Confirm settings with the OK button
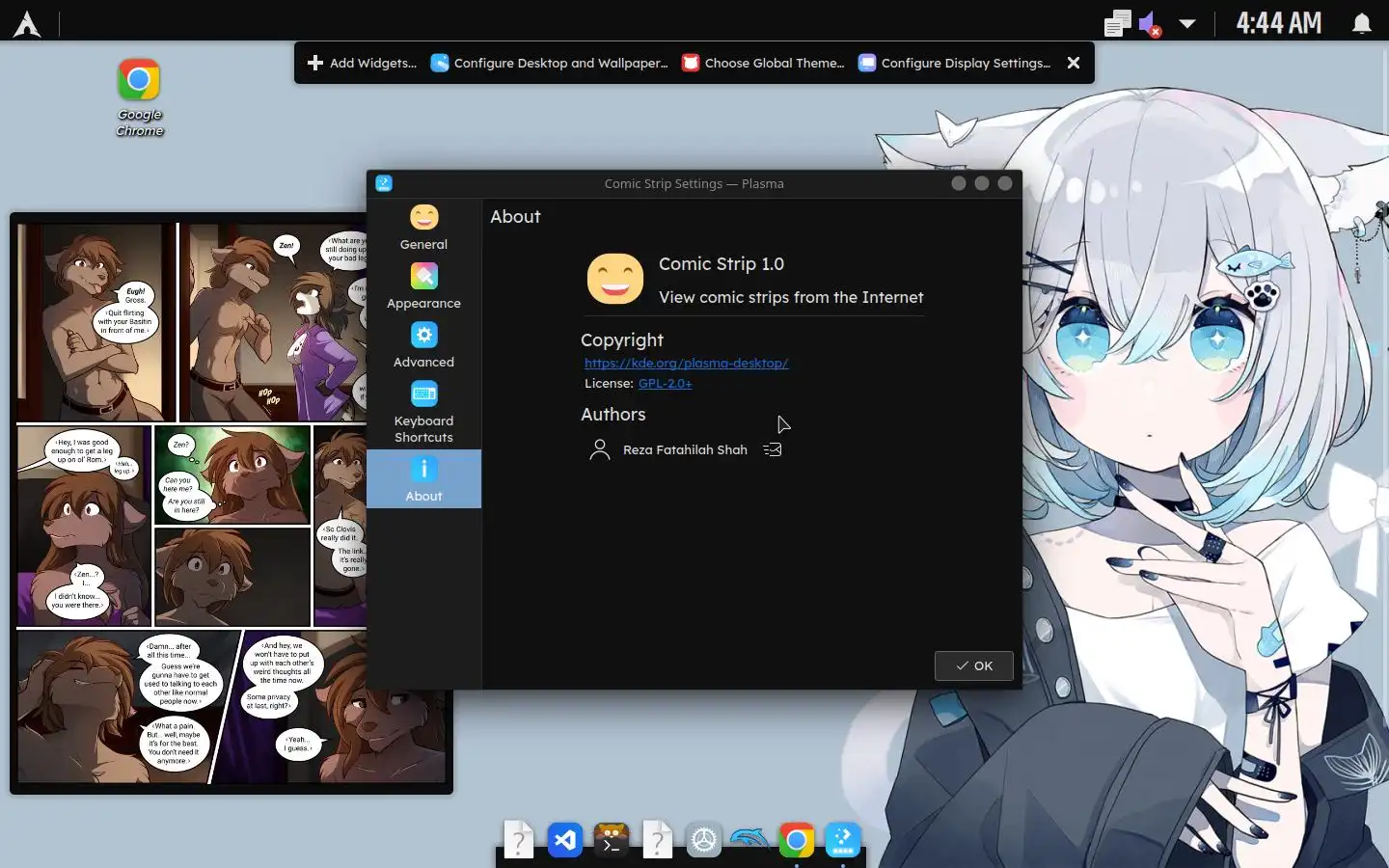 click(x=974, y=665)
